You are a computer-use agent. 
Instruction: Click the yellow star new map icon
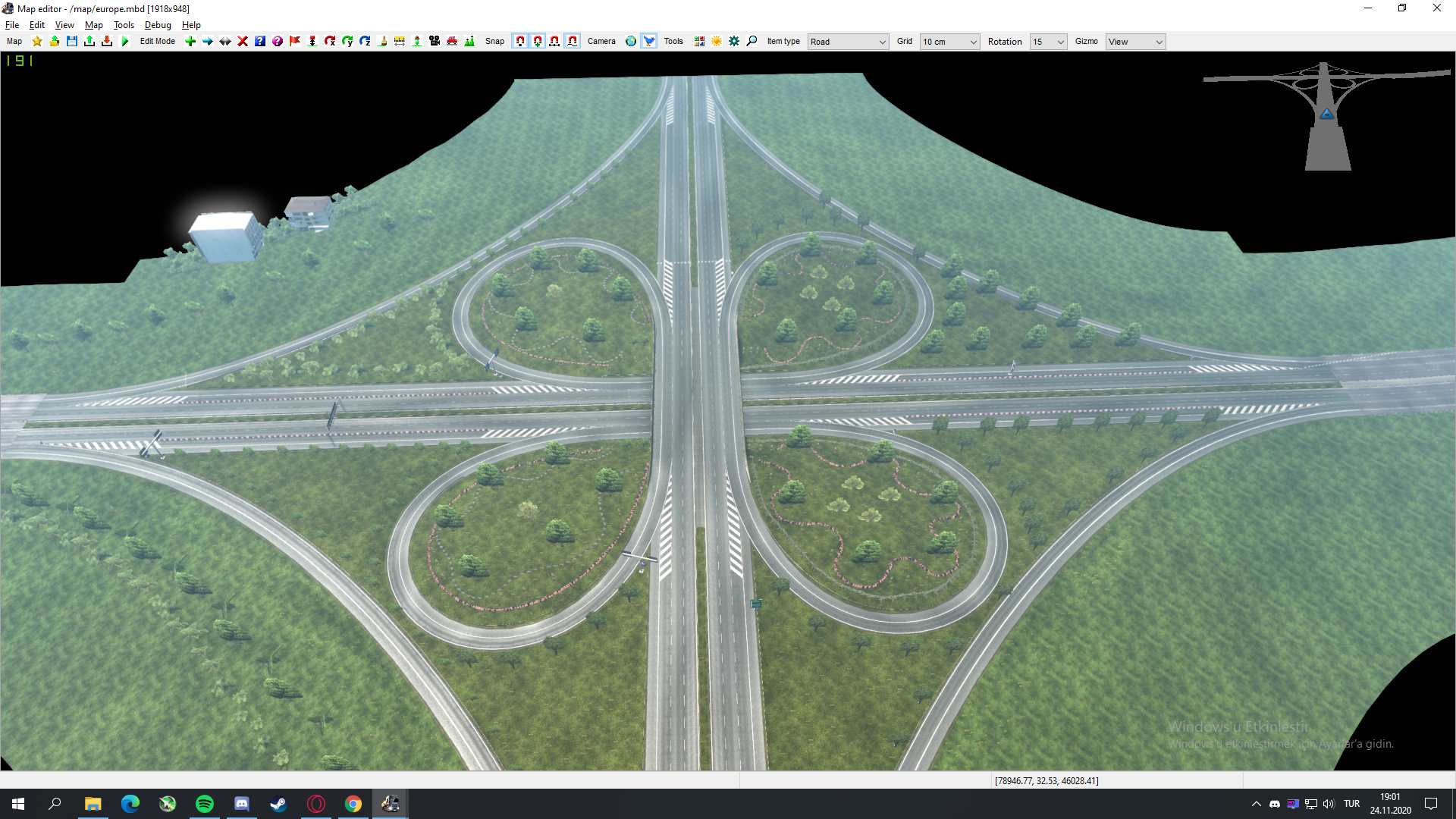click(37, 42)
